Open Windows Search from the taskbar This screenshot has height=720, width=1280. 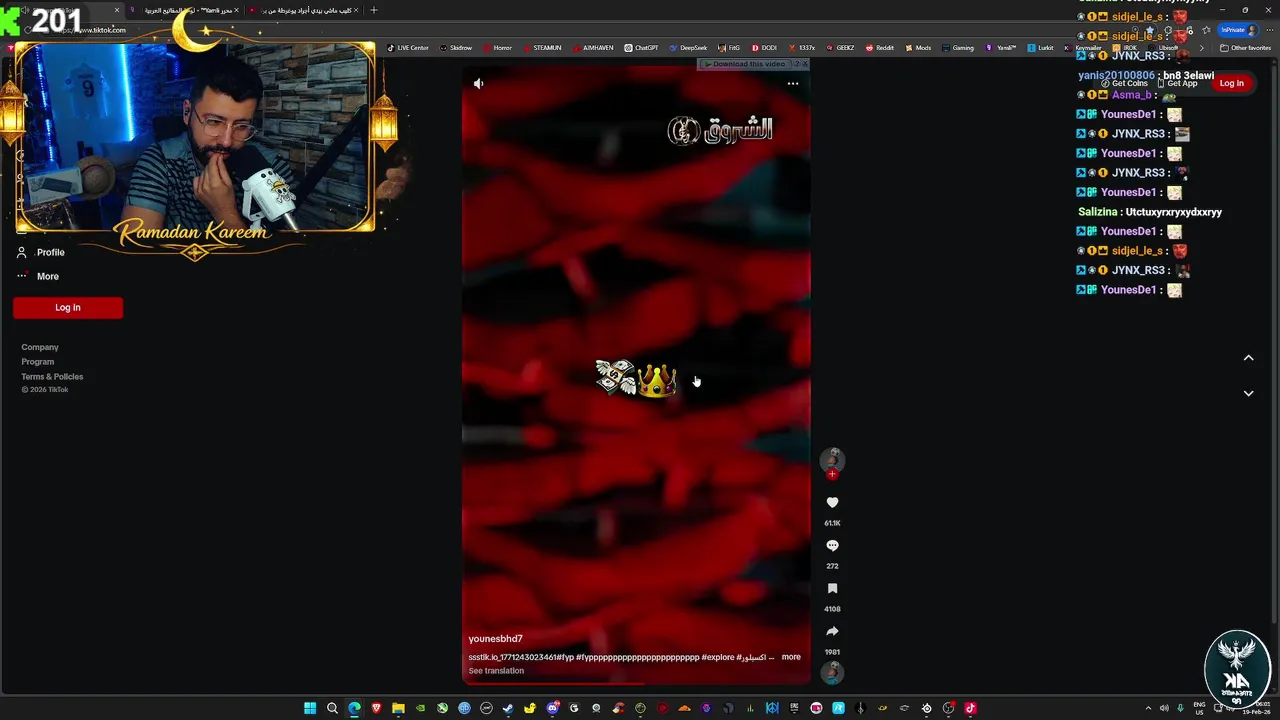tap(332, 708)
